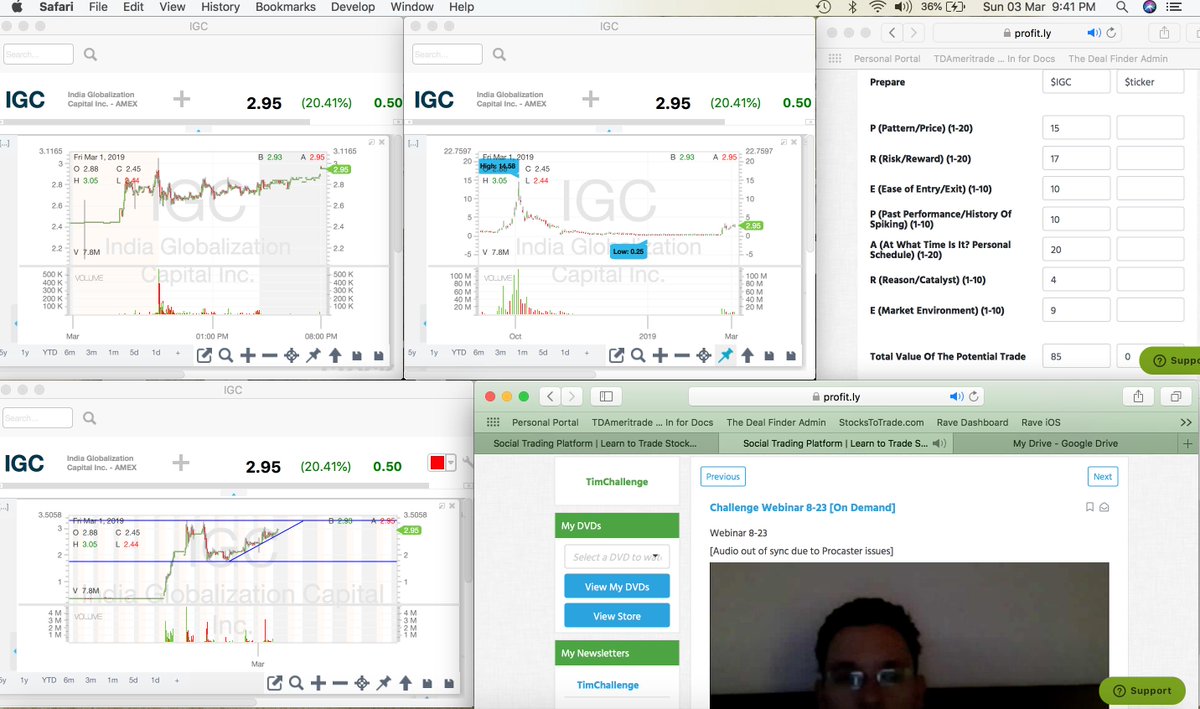Click share button in bottom profit.ly Safari window

[x=1138, y=396]
